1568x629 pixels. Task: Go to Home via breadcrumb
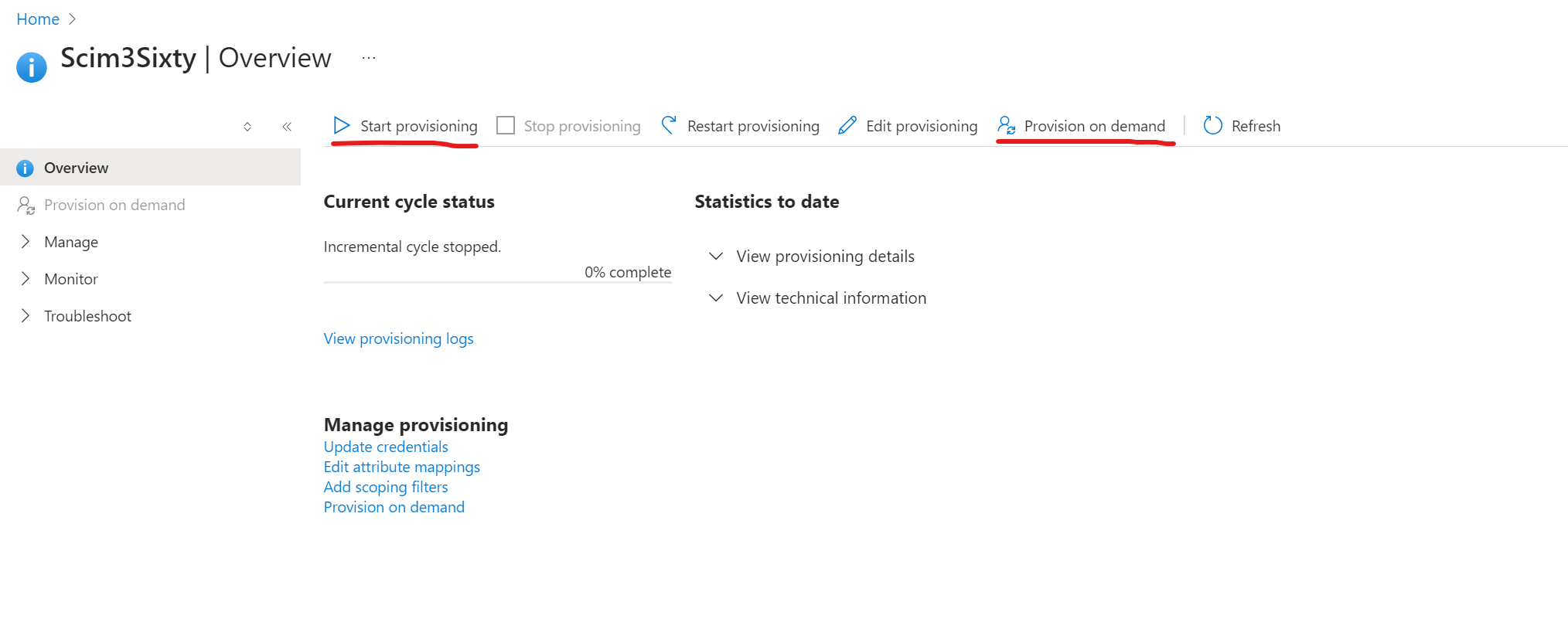(37, 19)
